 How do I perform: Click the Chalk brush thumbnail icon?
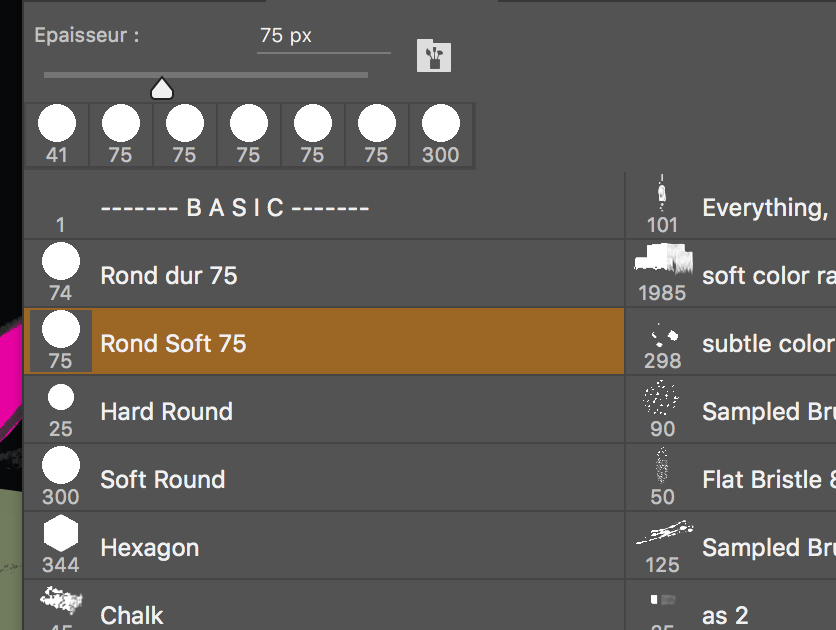(x=61, y=601)
